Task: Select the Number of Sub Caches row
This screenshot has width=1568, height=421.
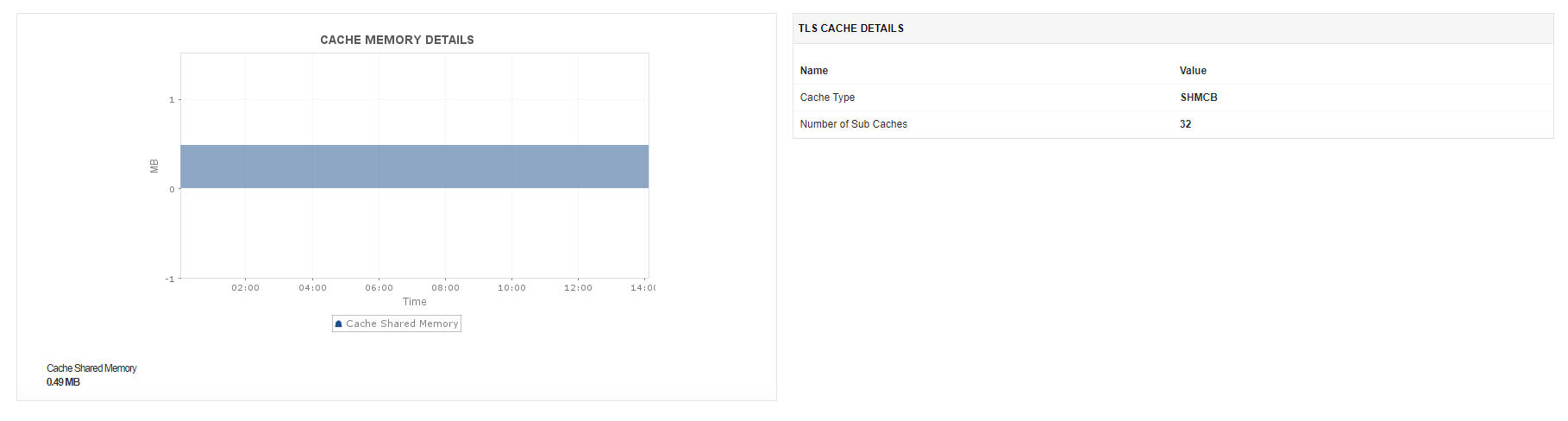Action: pos(1173,124)
